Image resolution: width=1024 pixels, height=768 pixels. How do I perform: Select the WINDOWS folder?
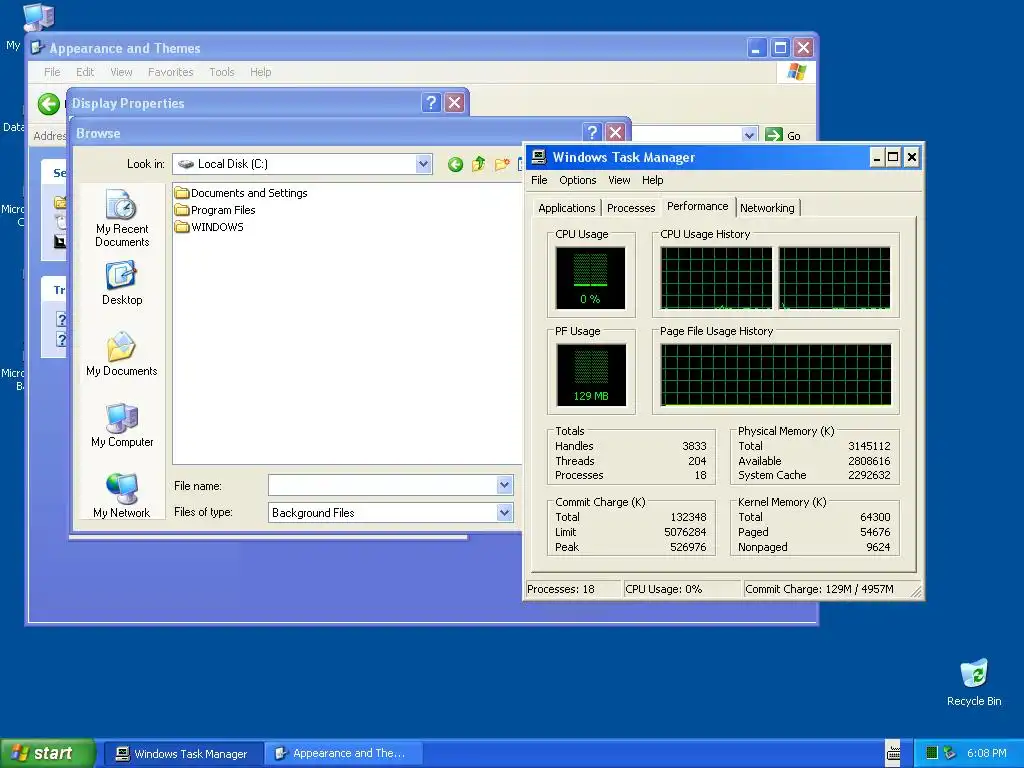coord(209,227)
